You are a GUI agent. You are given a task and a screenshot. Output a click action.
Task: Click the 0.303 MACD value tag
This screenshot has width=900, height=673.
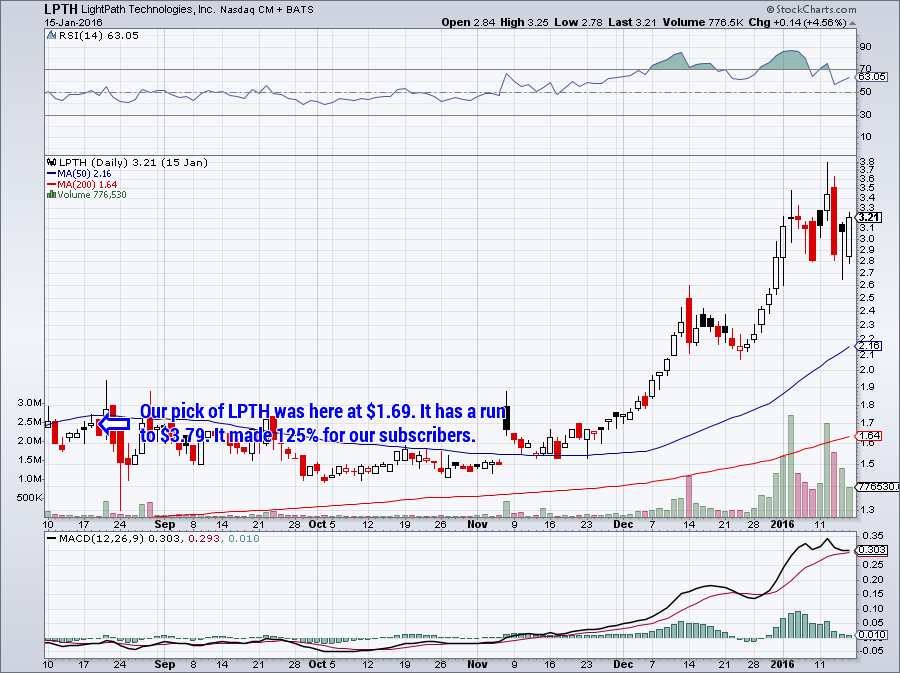coord(872,550)
